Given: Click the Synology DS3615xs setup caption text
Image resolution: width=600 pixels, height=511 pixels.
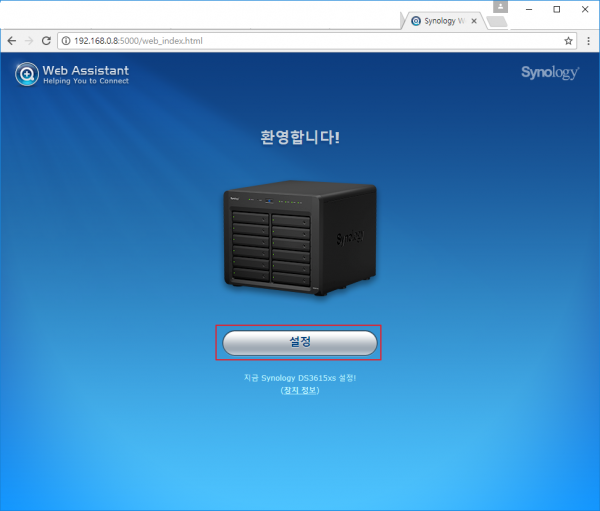Looking at the screenshot, I should click(300, 378).
